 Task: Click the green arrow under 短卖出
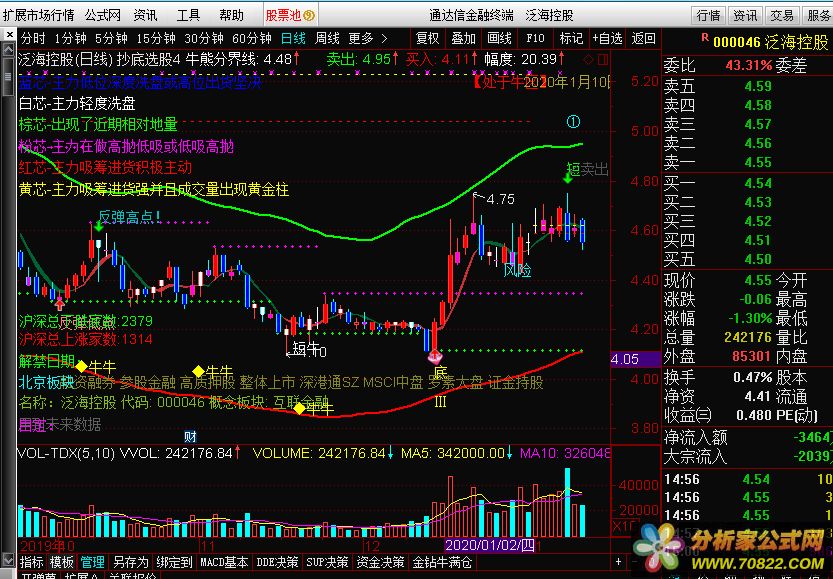pyautogui.click(x=568, y=178)
